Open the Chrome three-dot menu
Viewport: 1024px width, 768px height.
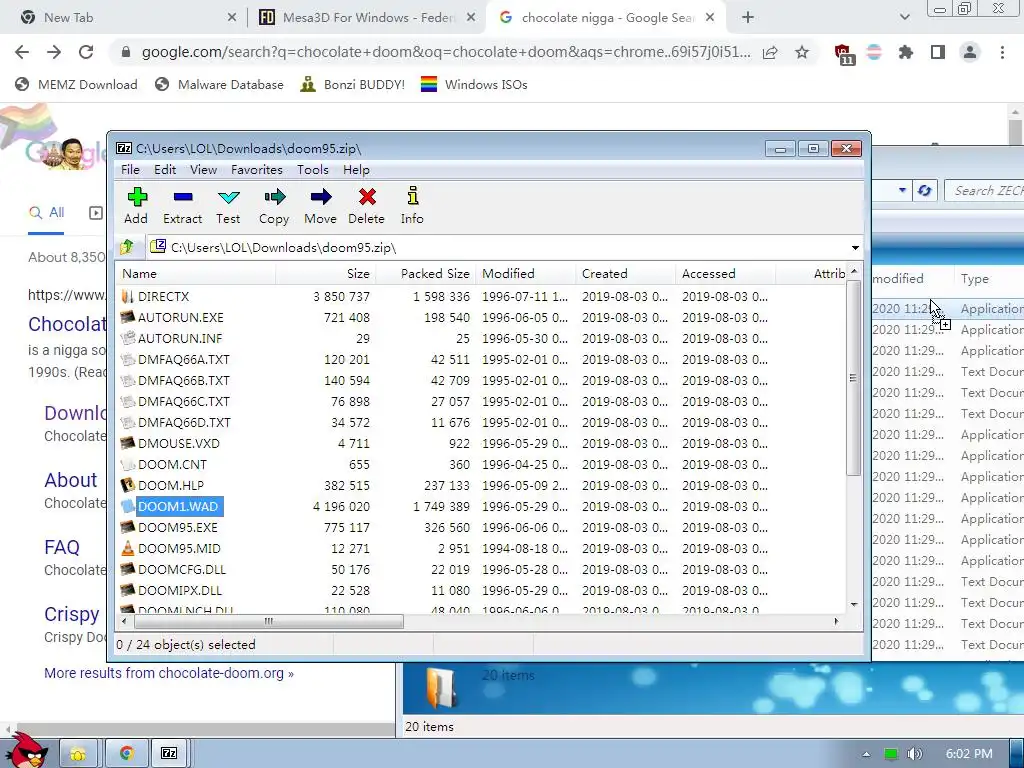[x=1002, y=52]
